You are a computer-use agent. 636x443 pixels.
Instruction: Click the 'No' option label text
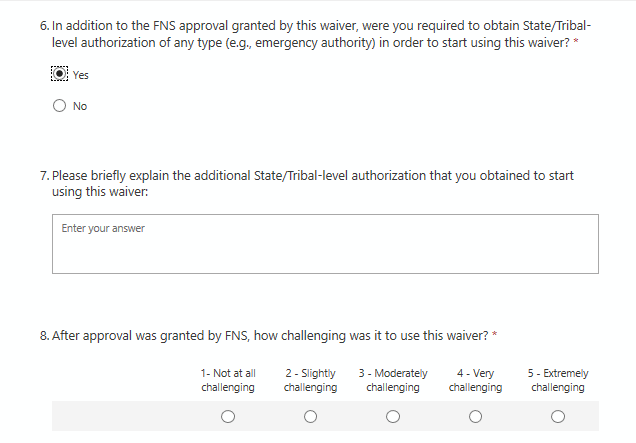click(80, 107)
